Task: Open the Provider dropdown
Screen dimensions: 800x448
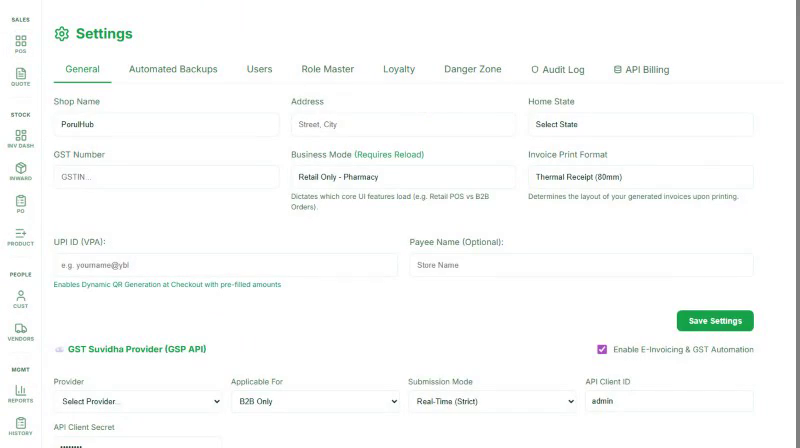Action: click(x=138, y=402)
